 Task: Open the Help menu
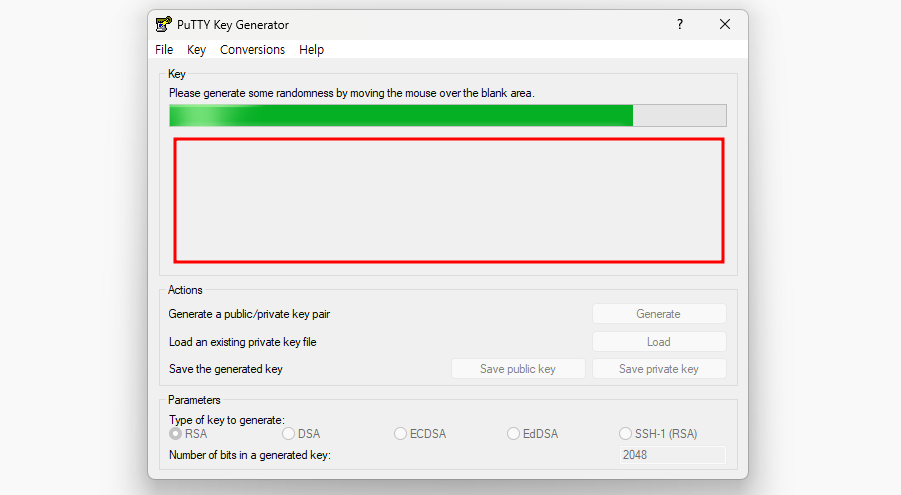311,49
